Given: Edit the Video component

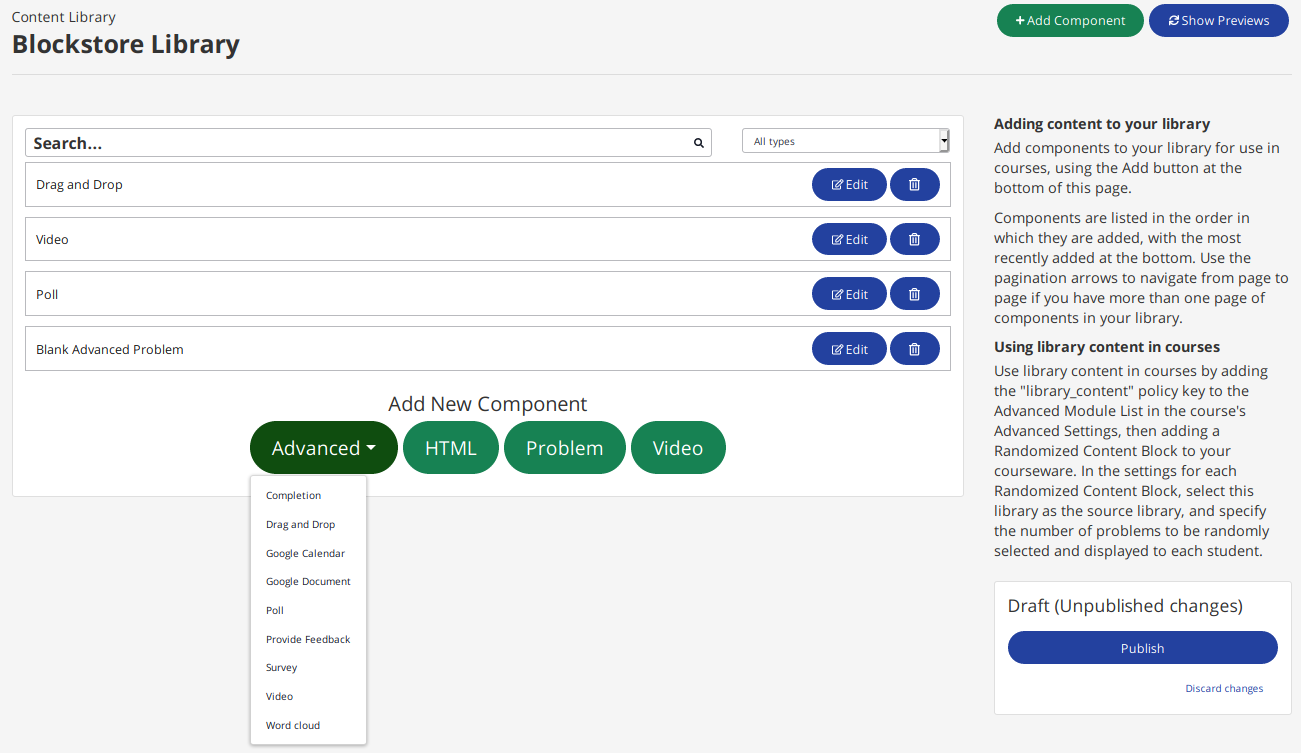Looking at the screenshot, I should point(849,239).
